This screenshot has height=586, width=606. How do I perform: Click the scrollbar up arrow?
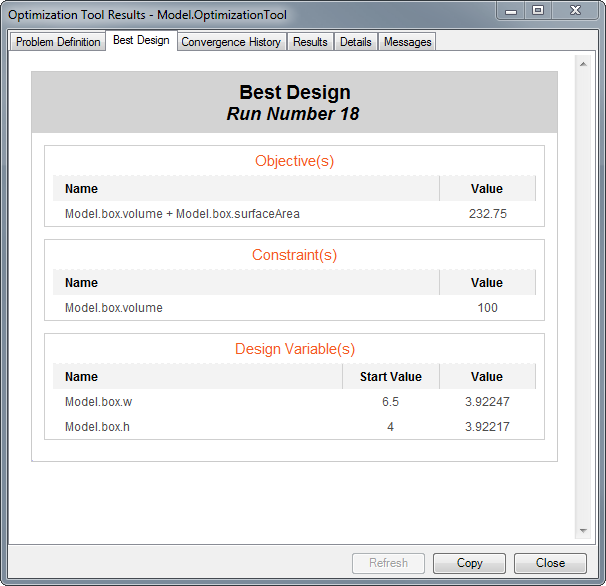[583, 63]
